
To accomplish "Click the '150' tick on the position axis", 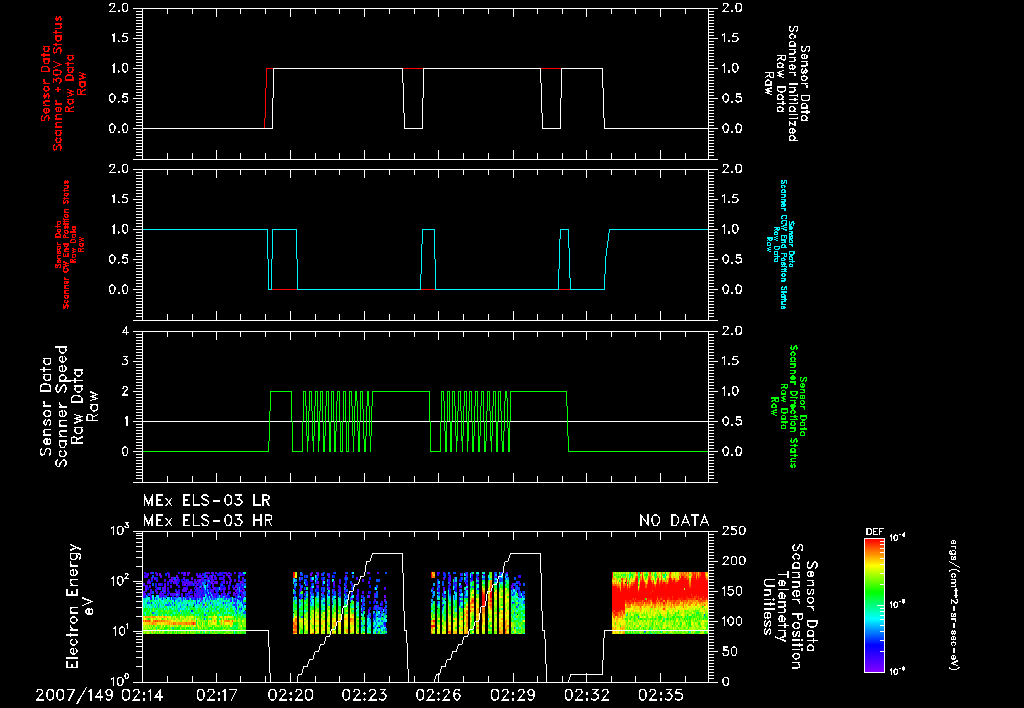I will point(733,591).
